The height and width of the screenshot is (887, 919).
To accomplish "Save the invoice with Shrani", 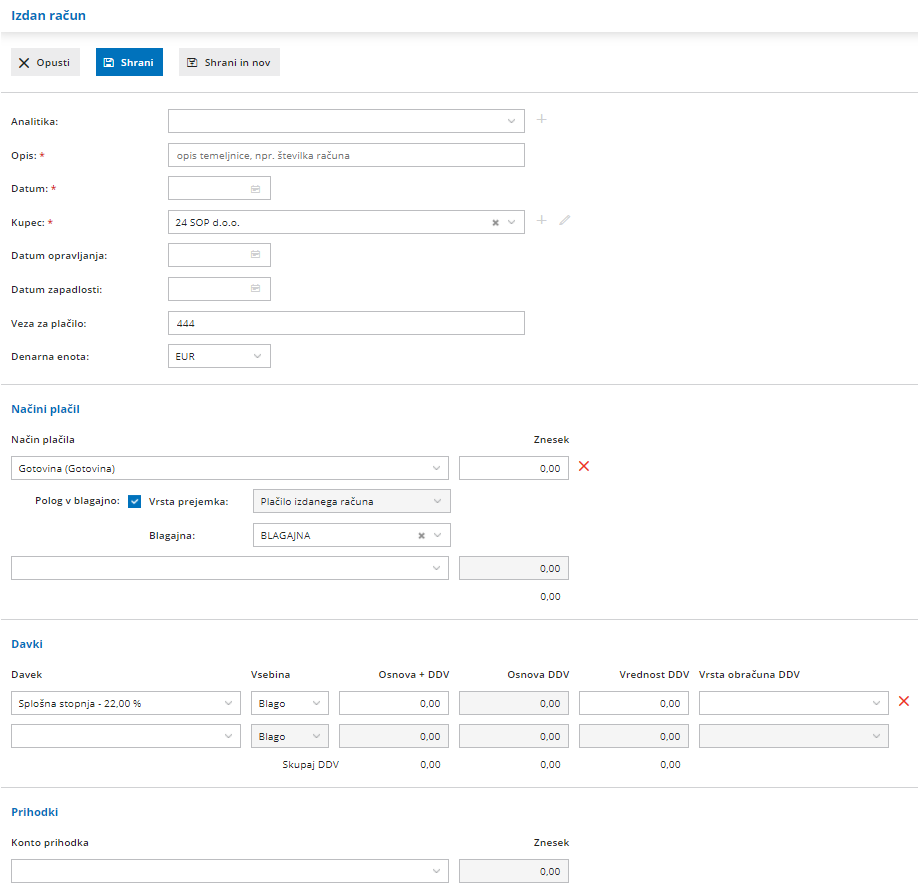I will (129, 62).
